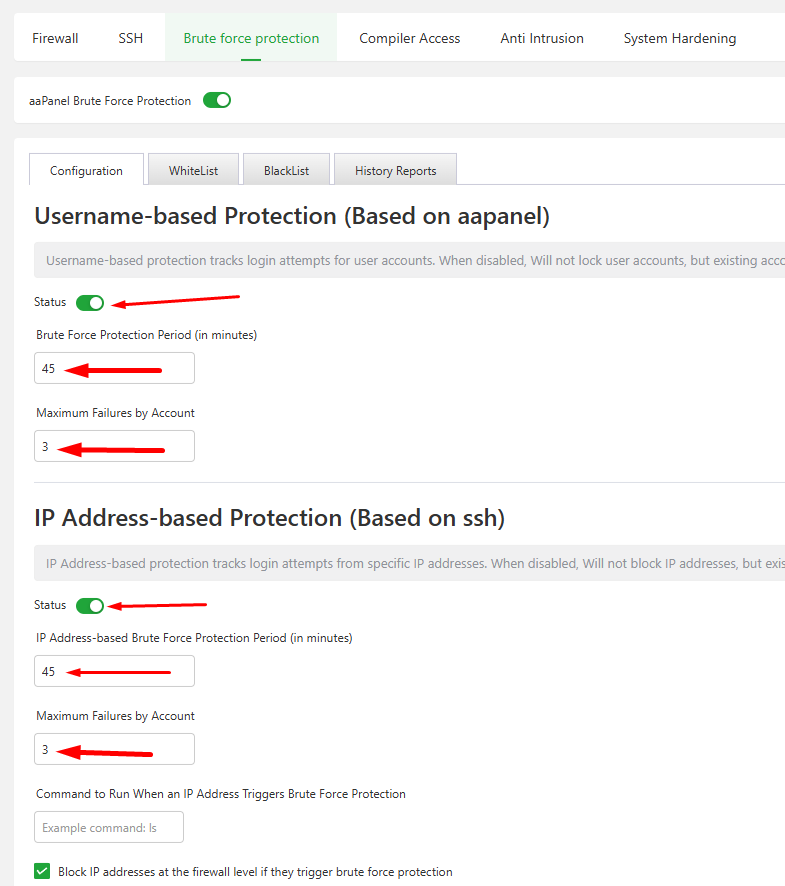
Task: Focus username-based Maximum Failures by Account field
Action: click(114, 446)
